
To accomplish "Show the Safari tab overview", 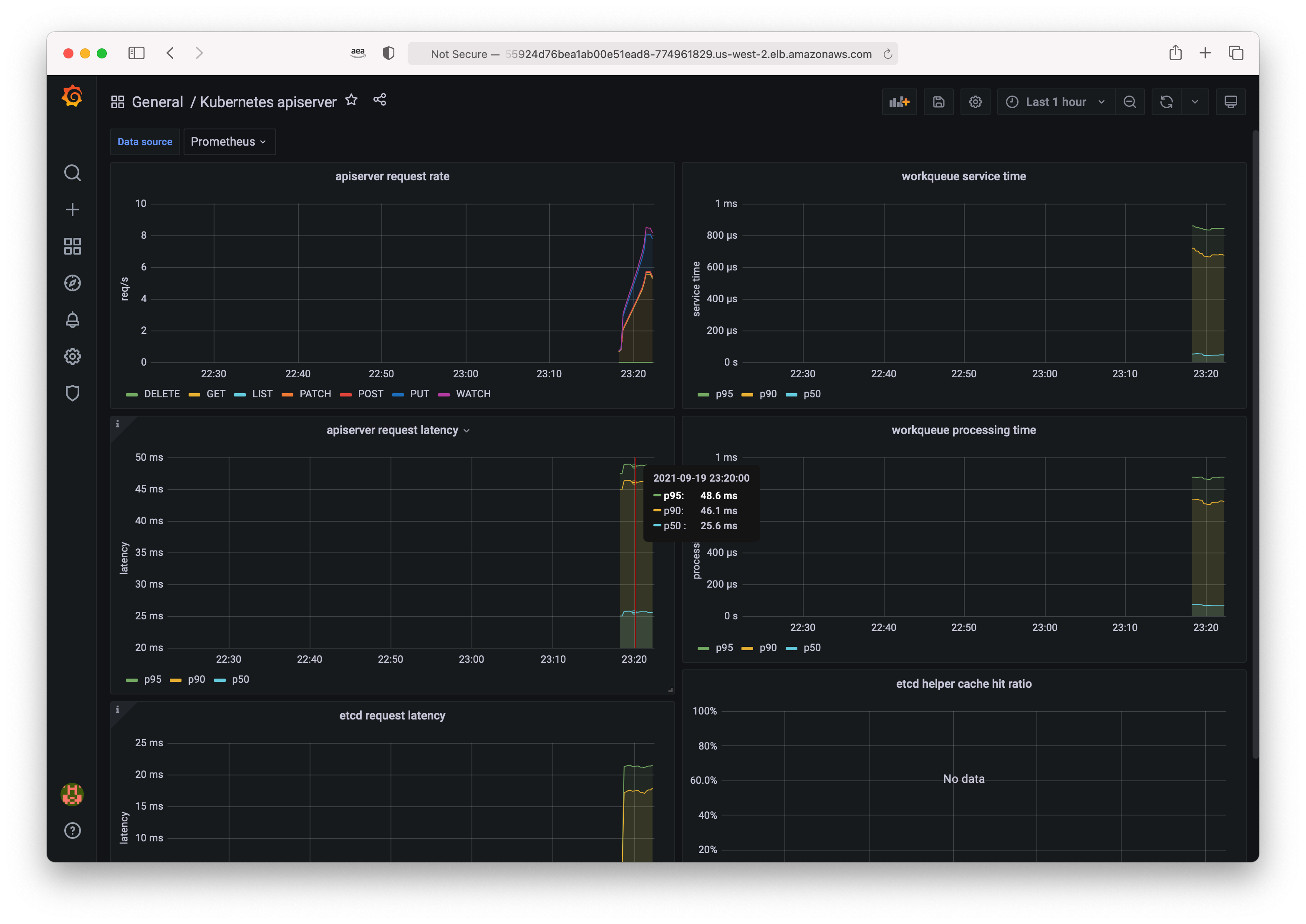I will pyautogui.click(x=1236, y=53).
